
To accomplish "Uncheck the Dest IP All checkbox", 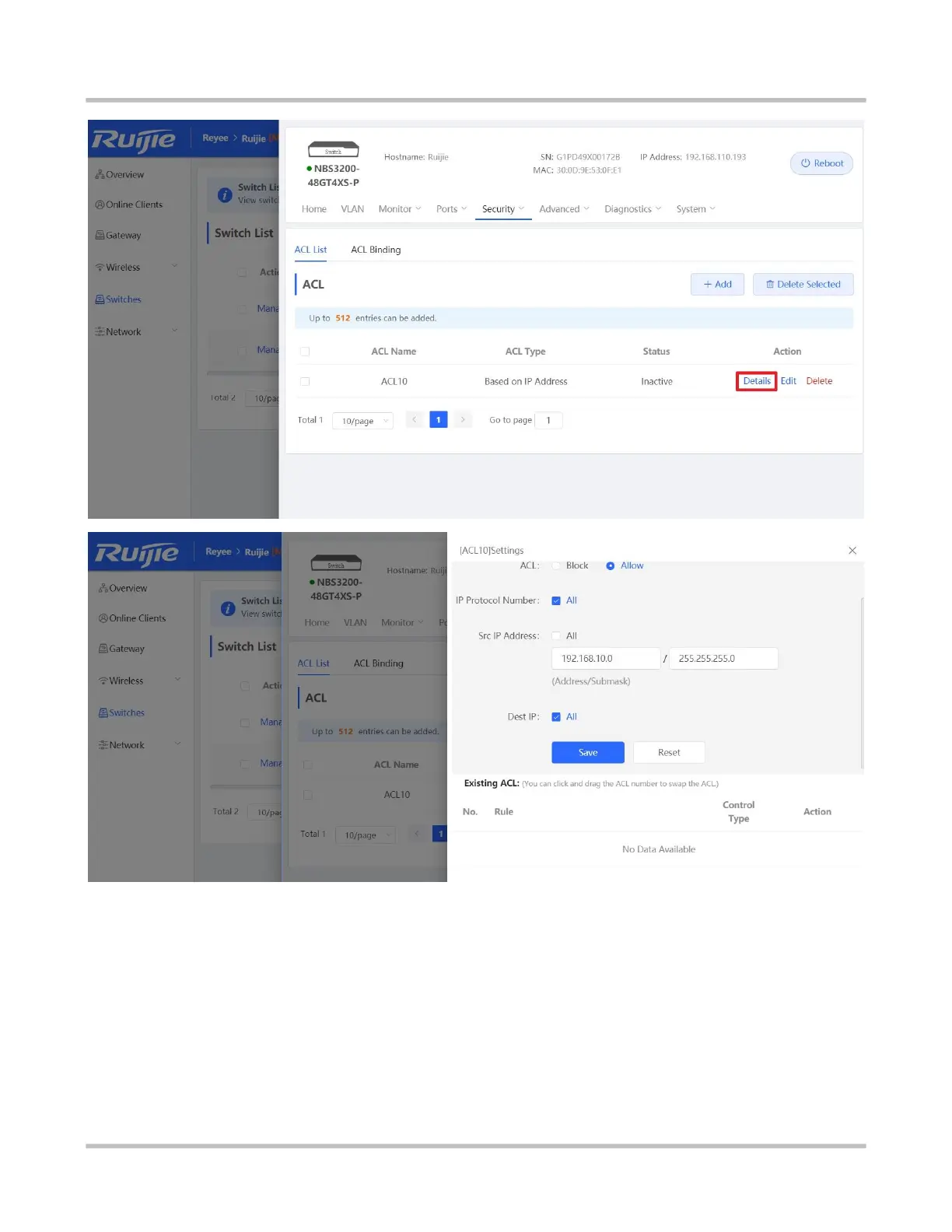I will click(x=556, y=717).
